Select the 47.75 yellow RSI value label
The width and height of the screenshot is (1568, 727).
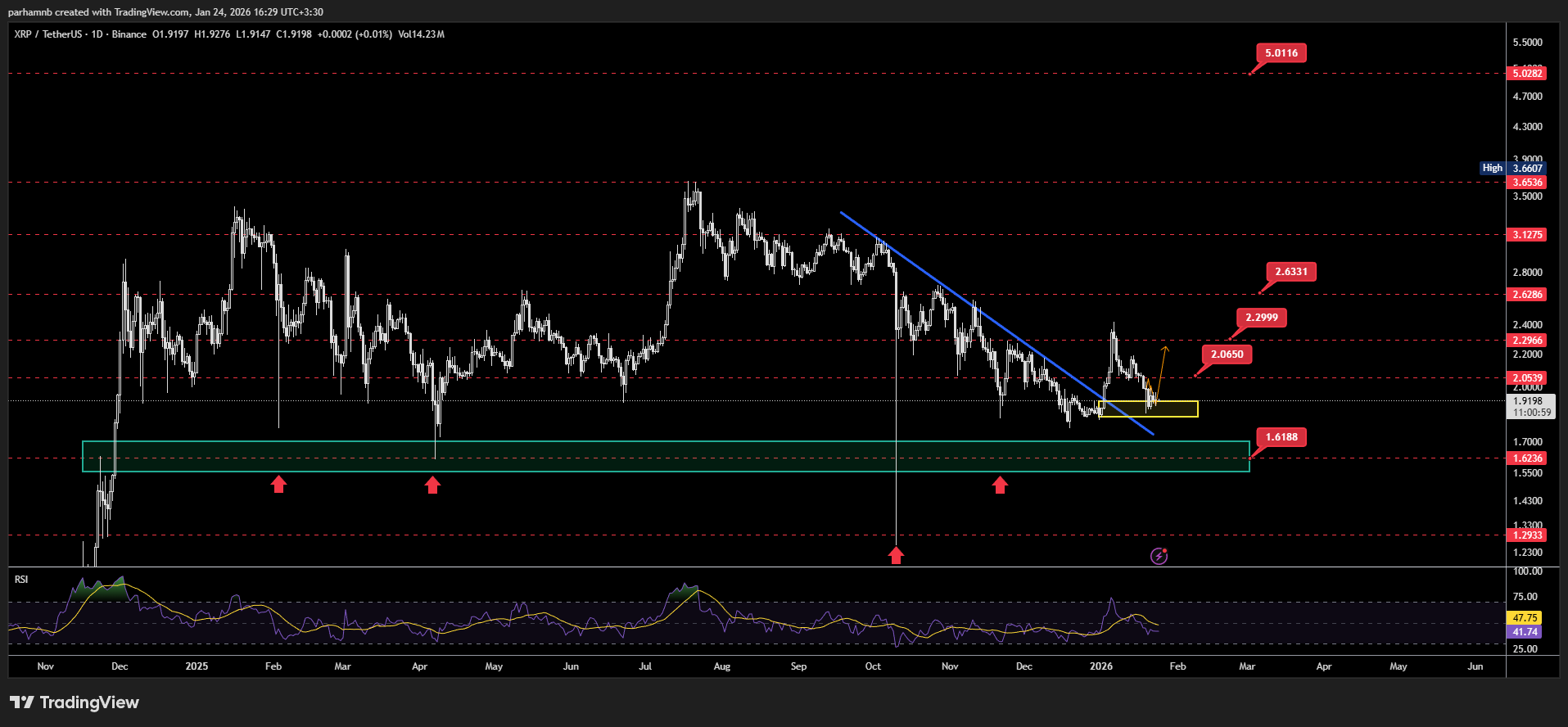tap(1524, 618)
